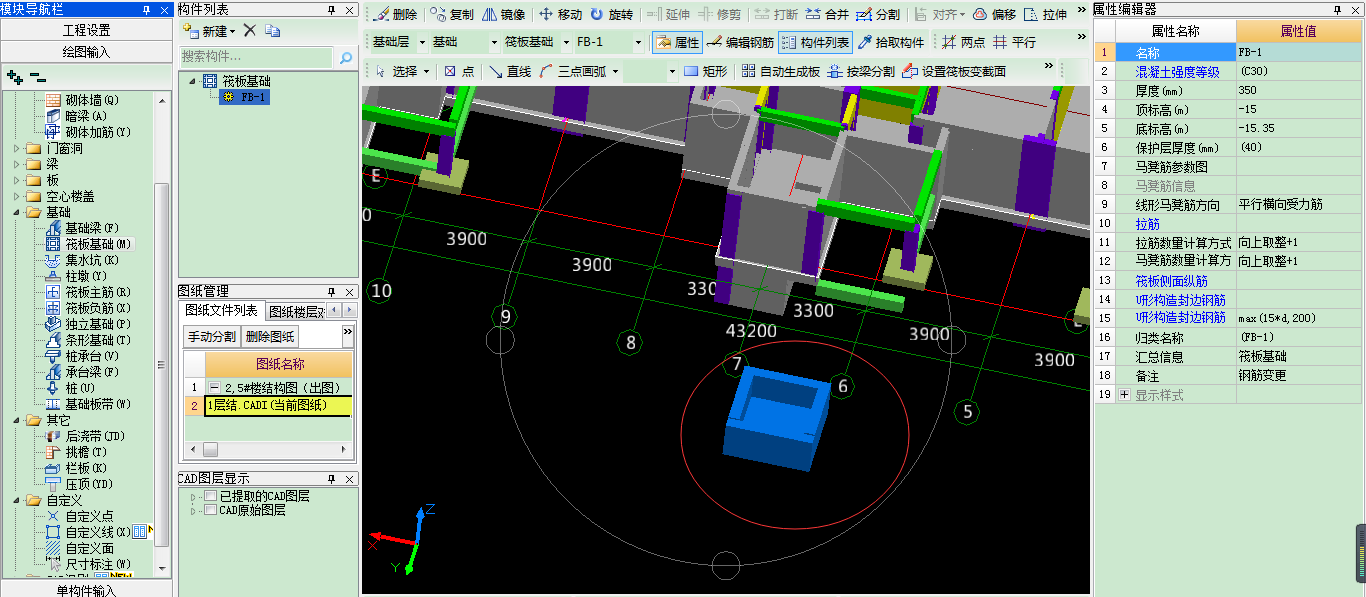Click the 平行 parallel axis tool
1366x597 pixels.
tap(1014, 43)
